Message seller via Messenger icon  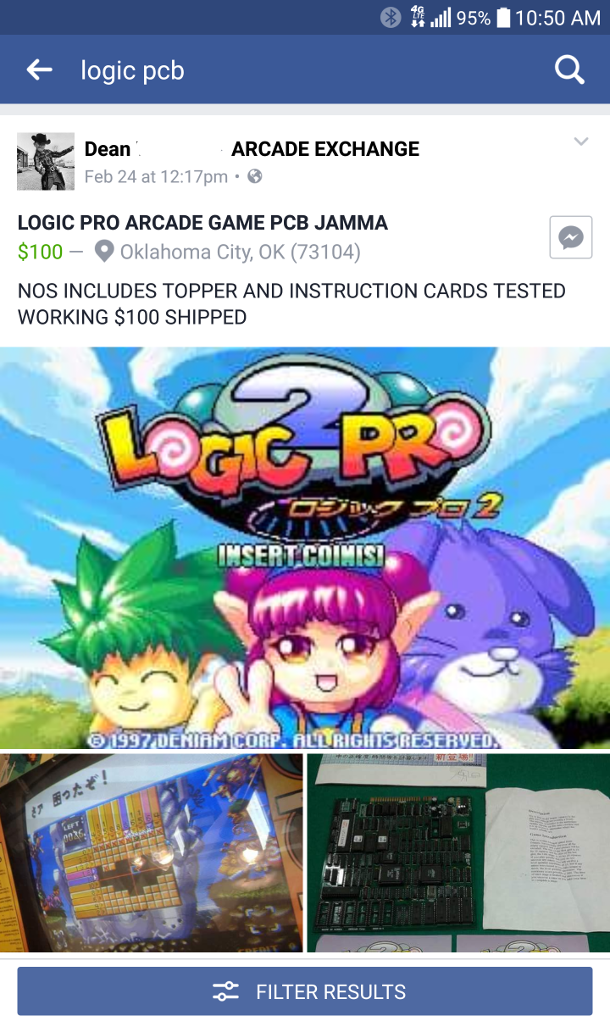coord(571,237)
